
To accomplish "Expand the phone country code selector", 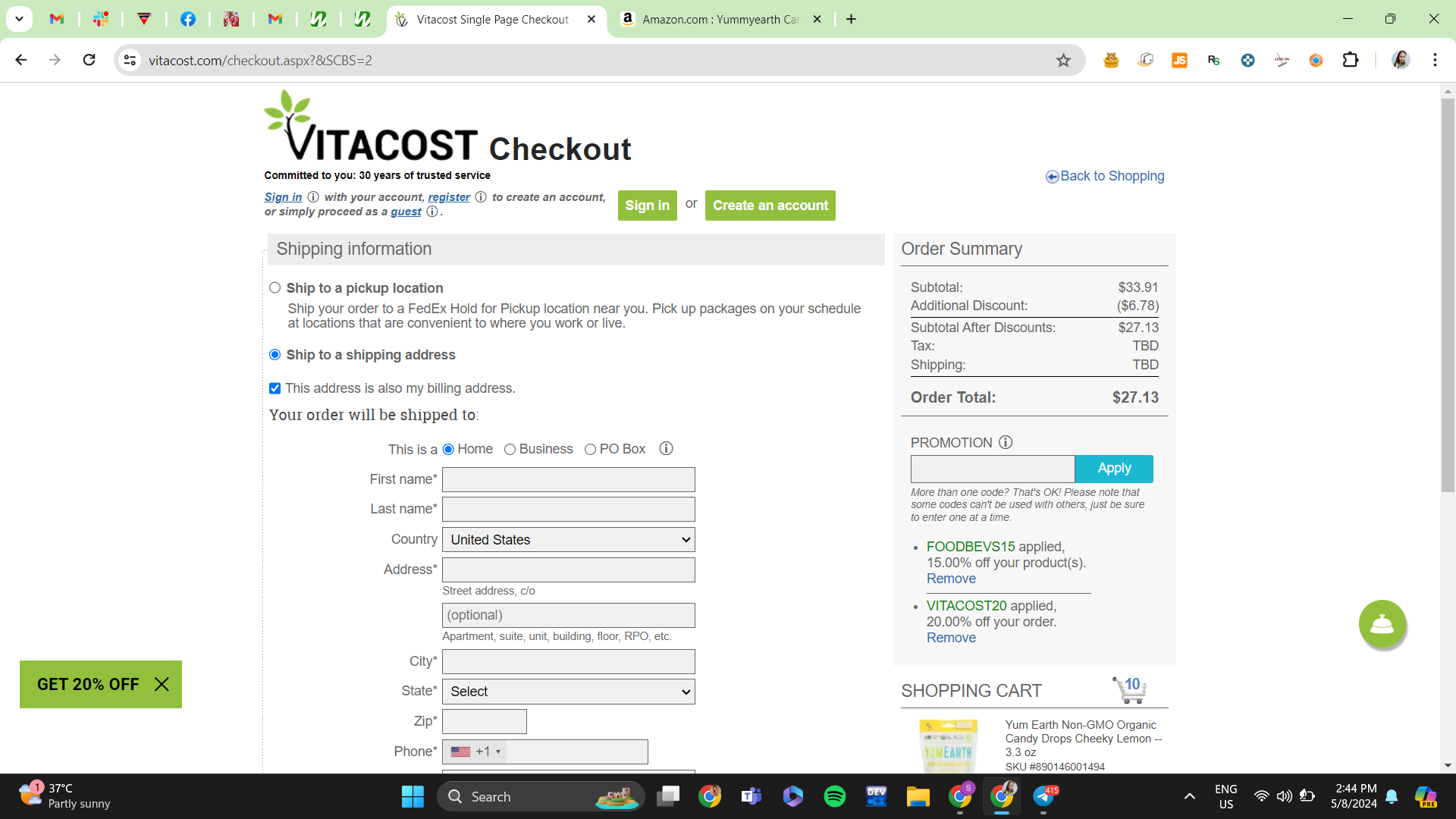I will pos(475,752).
